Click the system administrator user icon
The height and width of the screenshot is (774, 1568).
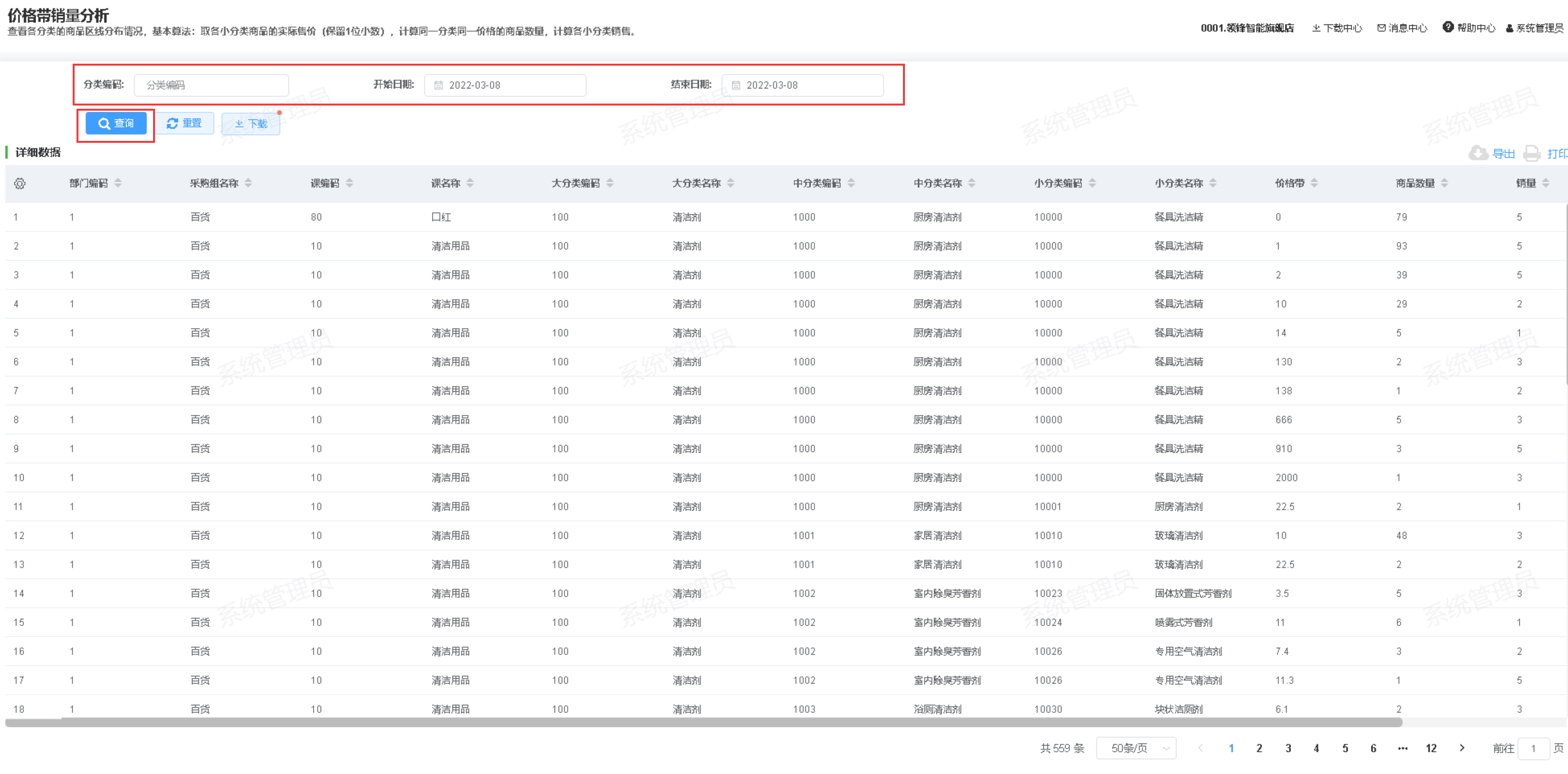pyautogui.click(x=1509, y=28)
